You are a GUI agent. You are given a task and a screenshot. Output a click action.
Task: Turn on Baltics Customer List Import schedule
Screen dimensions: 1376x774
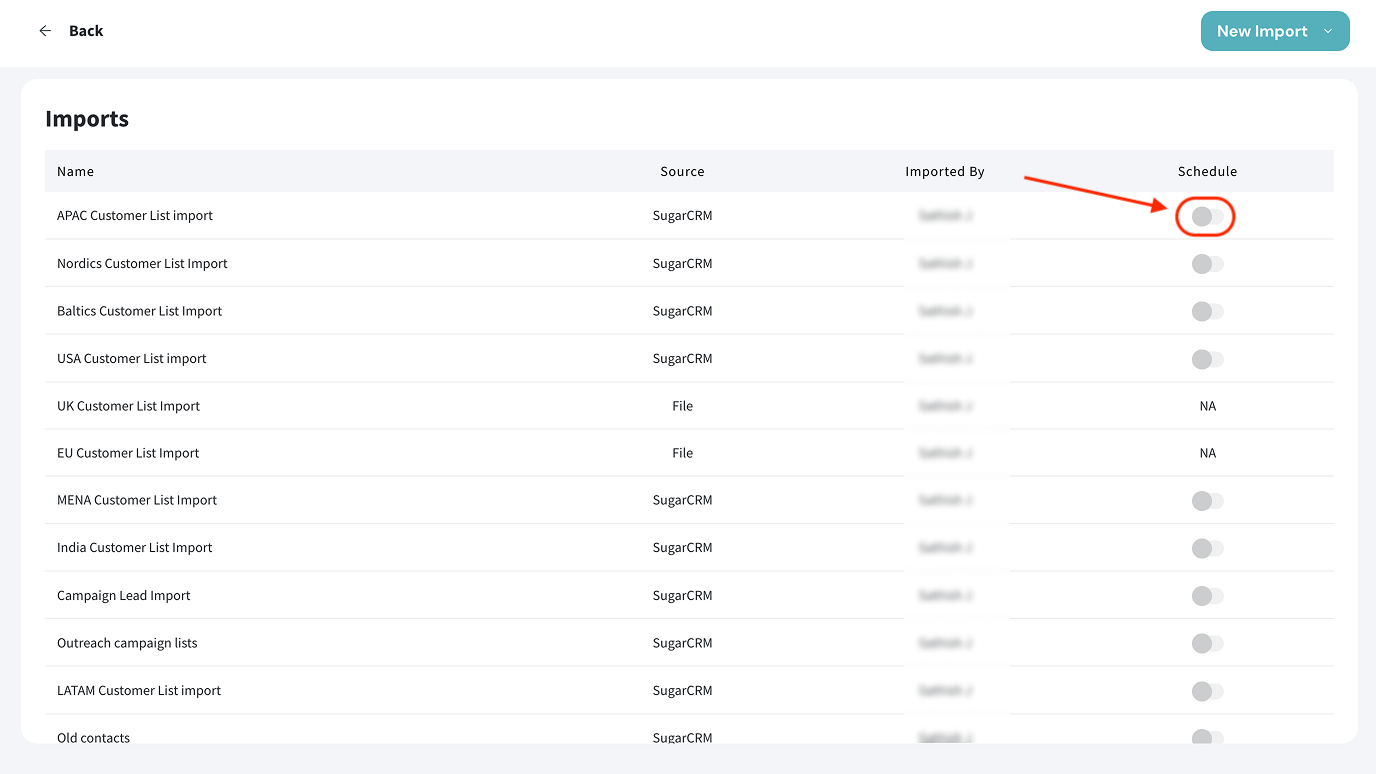pyautogui.click(x=1207, y=312)
